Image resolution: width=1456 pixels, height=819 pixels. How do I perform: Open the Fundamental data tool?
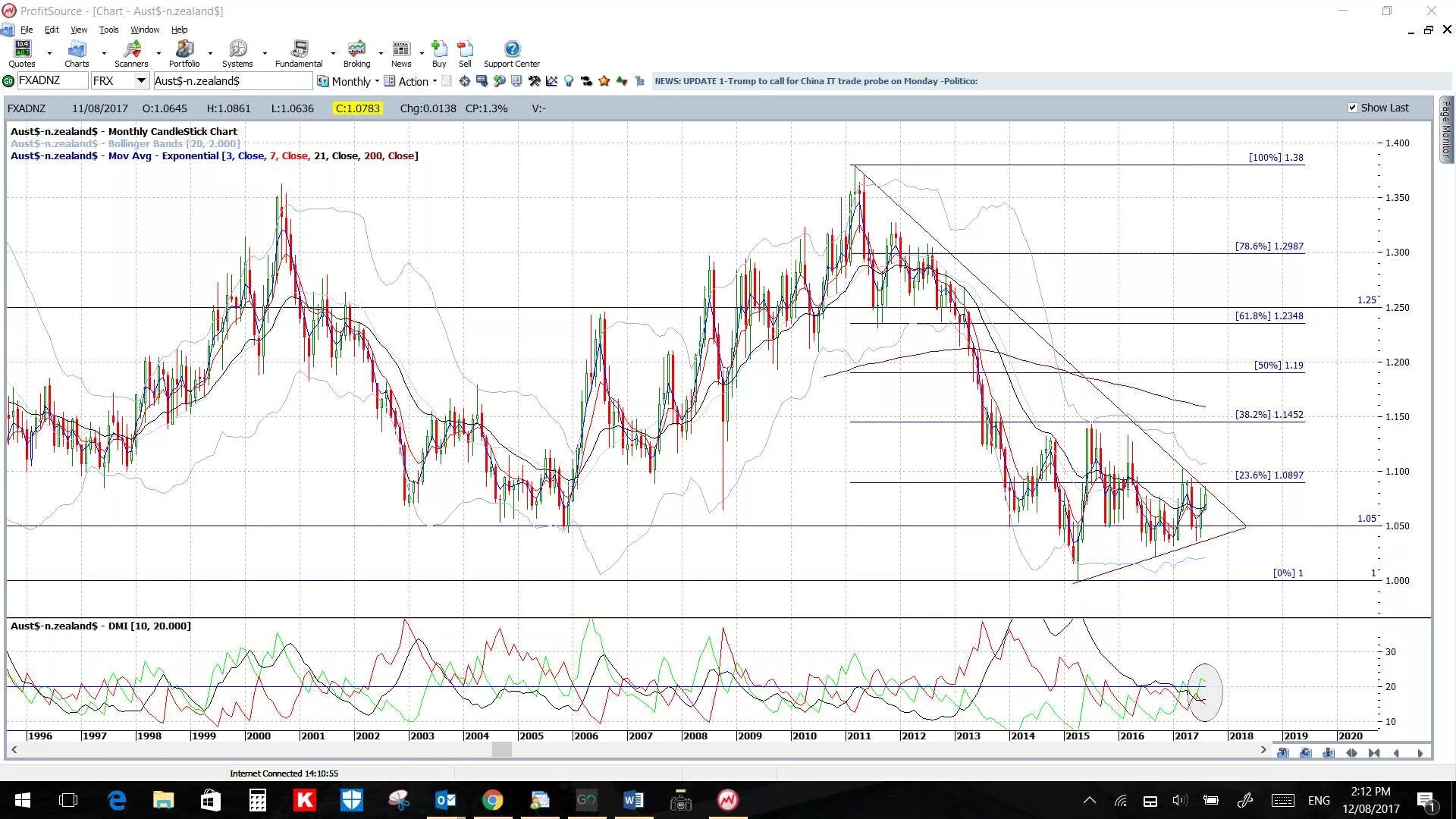(x=299, y=54)
